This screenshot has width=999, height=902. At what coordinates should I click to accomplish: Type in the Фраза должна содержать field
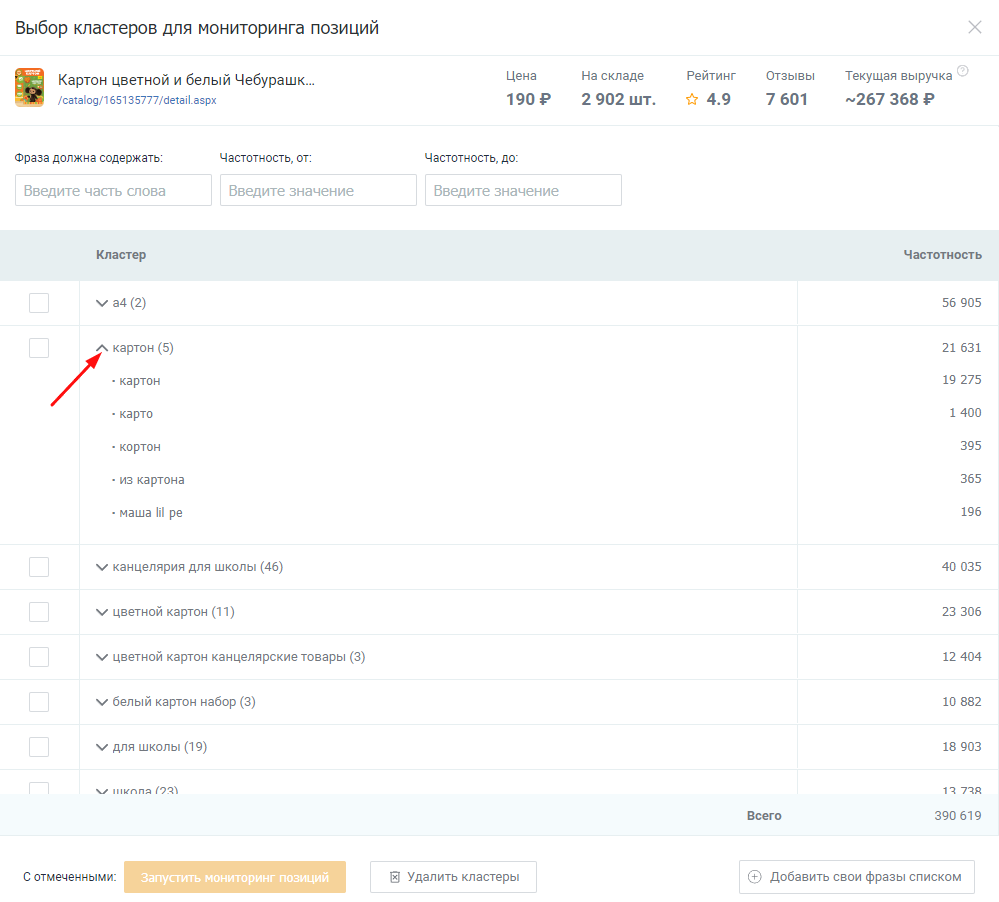coord(113,191)
